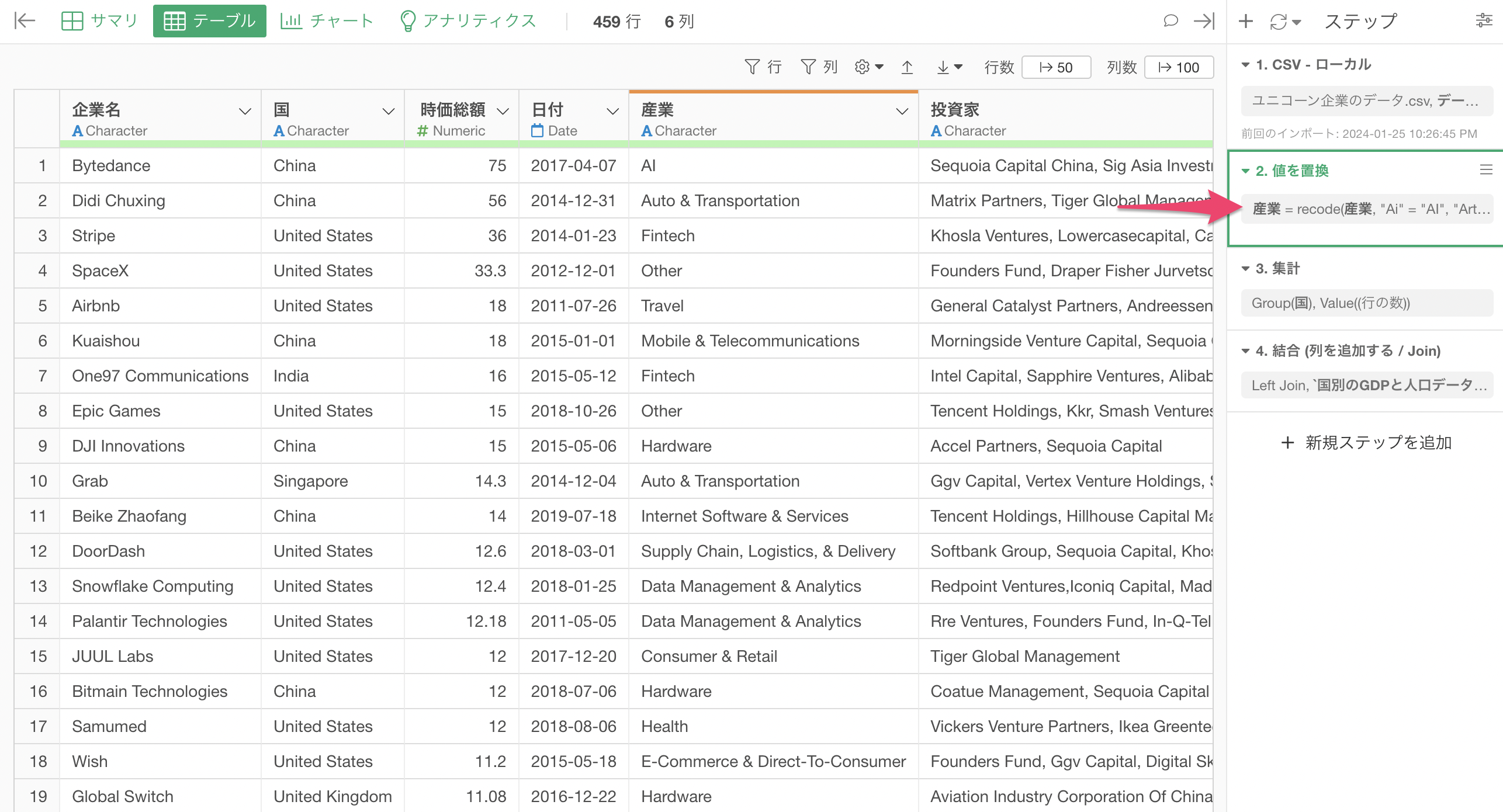Collapse step 1 CSV - ローカル

coord(1245,65)
